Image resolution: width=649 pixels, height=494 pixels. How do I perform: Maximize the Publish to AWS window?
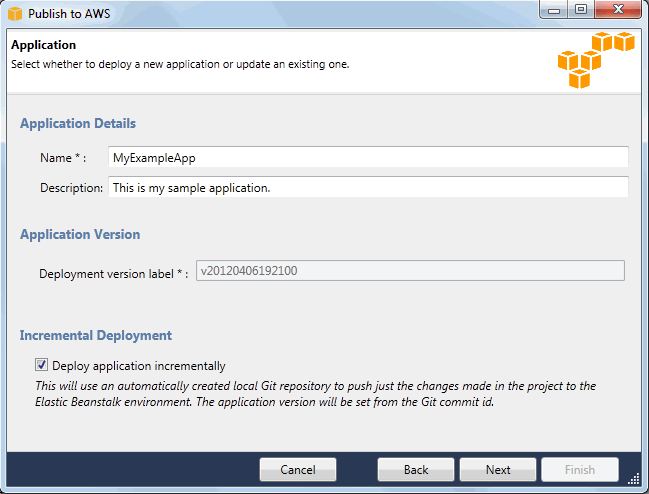[580, 11]
